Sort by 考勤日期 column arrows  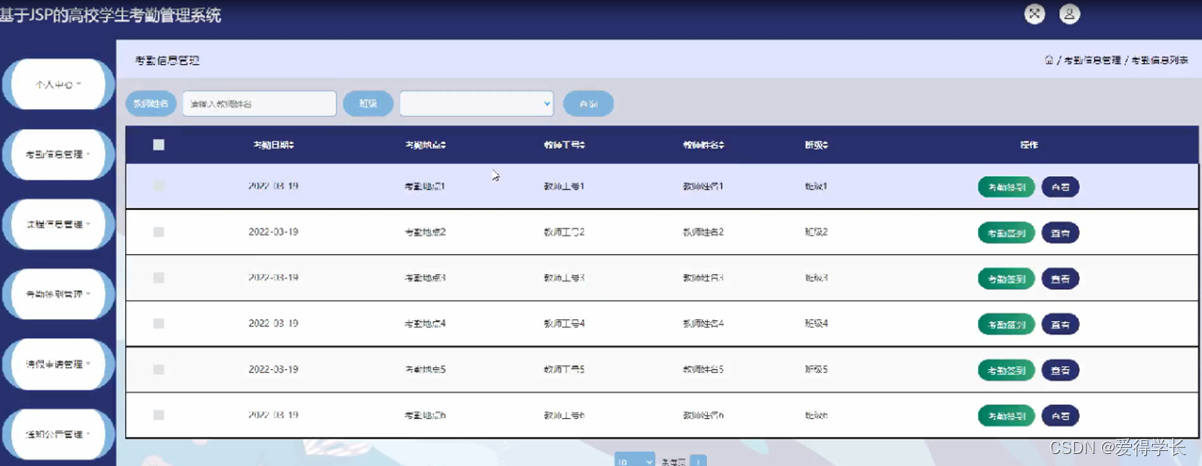291,145
